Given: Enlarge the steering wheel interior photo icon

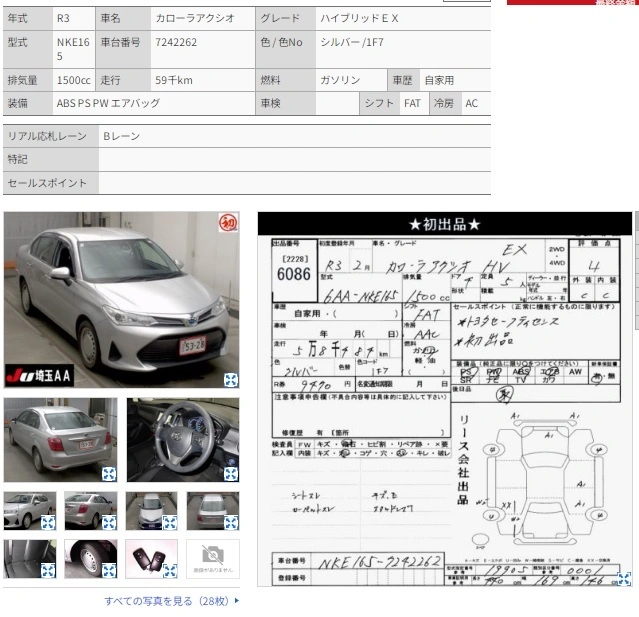Looking at the screenshot, I should click(x=231, y=474).
